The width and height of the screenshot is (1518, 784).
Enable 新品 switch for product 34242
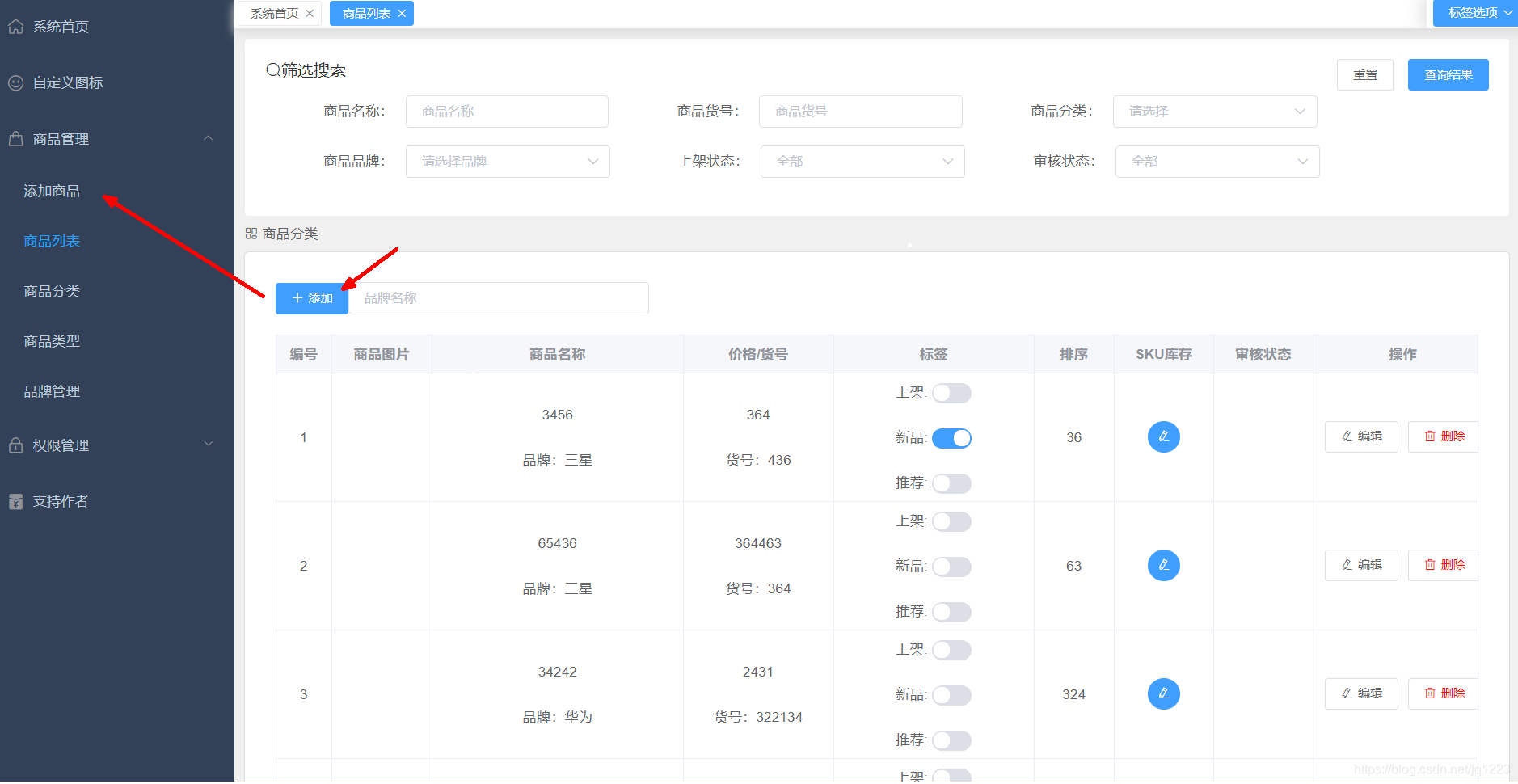pyautogui.click(x=951, y=695)
